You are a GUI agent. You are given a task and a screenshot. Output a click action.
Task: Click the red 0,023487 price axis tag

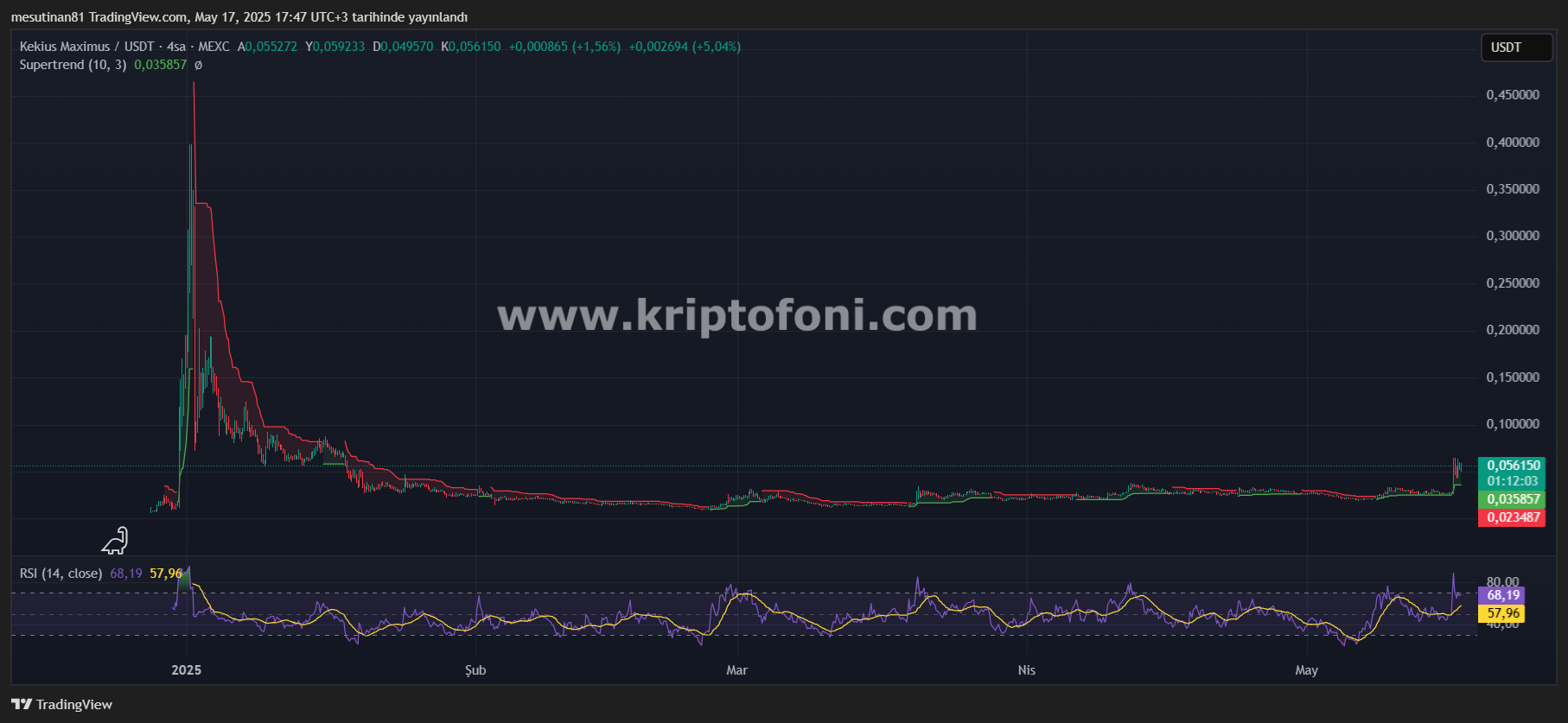click(x=1512, y=517)
